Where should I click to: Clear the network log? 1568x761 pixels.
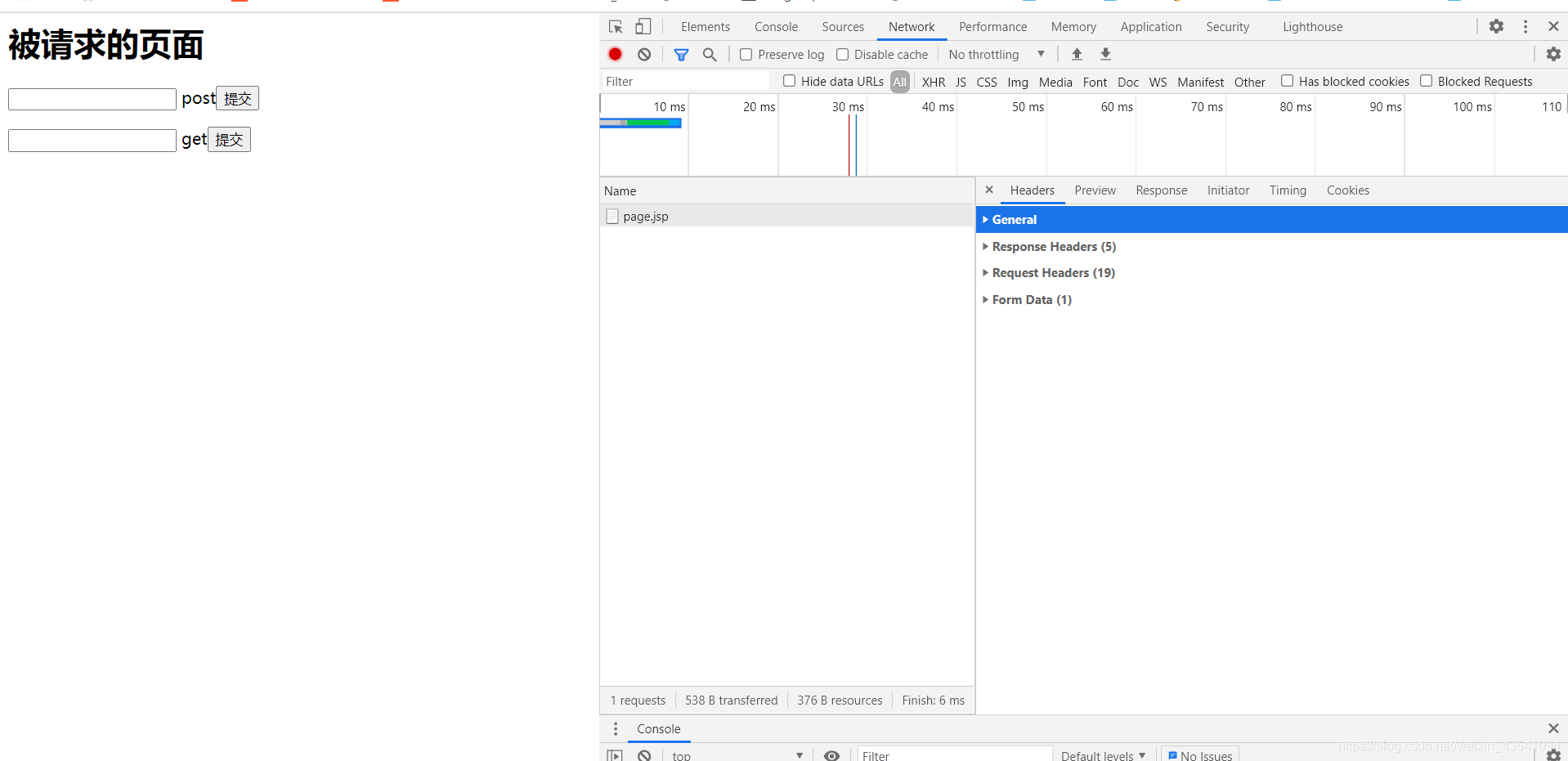click(644, 54)
